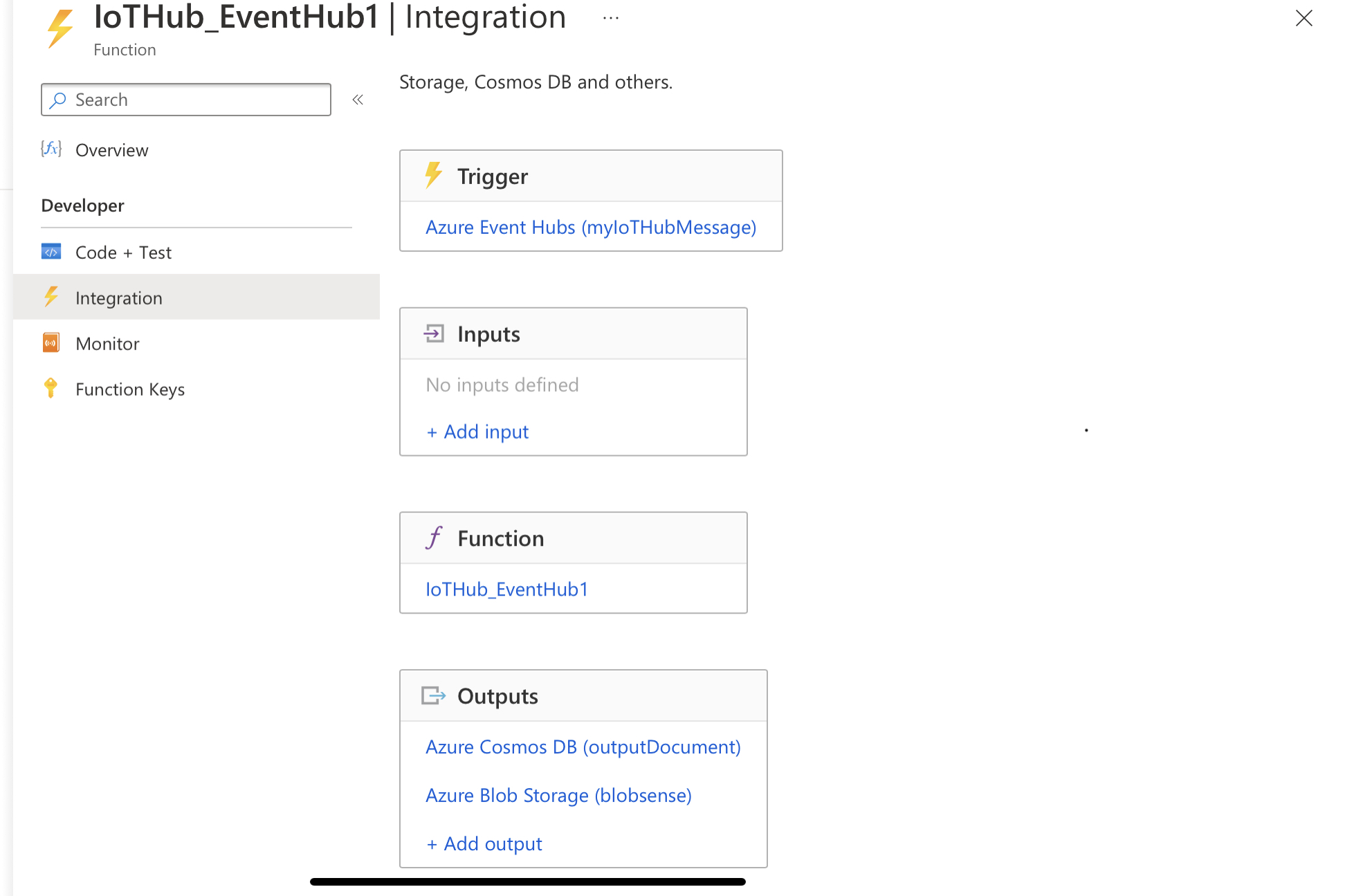The height and width of the screenshot is (896, 1354).
Task: Open the Monitor menu item
Action: [x=107, y=344]
